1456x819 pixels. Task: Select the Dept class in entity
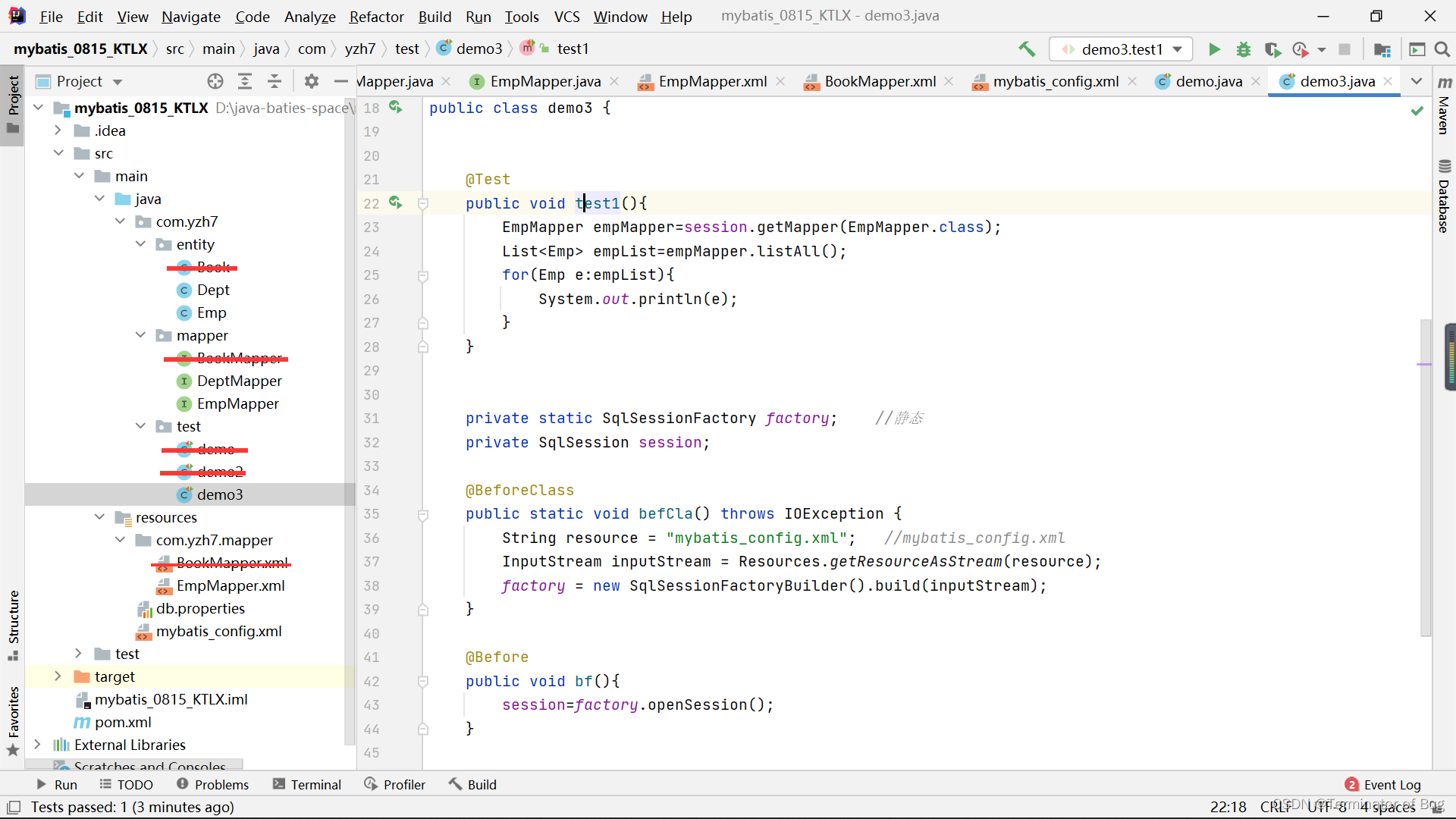coord(213,290)
